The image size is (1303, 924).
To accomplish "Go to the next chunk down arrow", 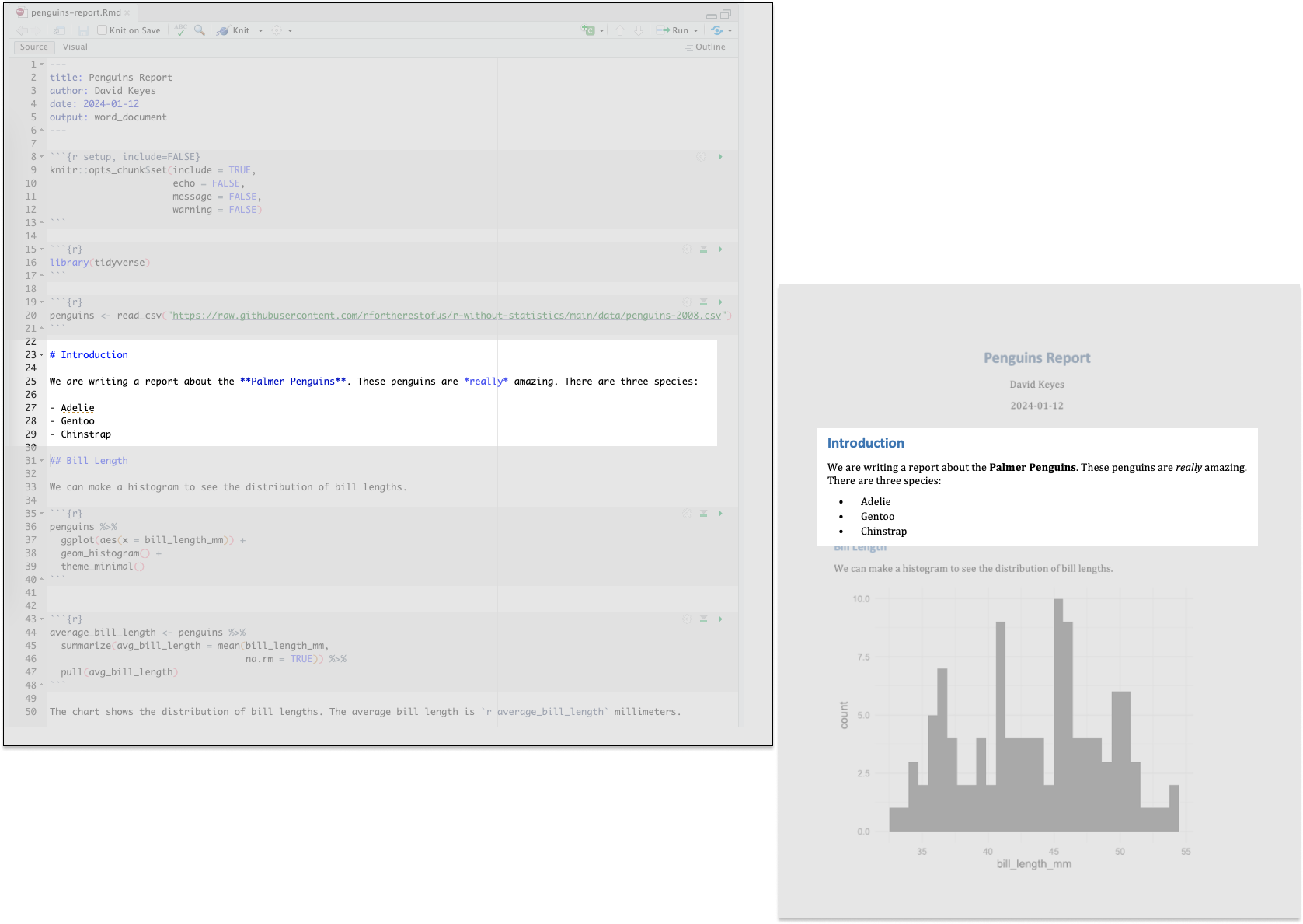I will [639, 30].
